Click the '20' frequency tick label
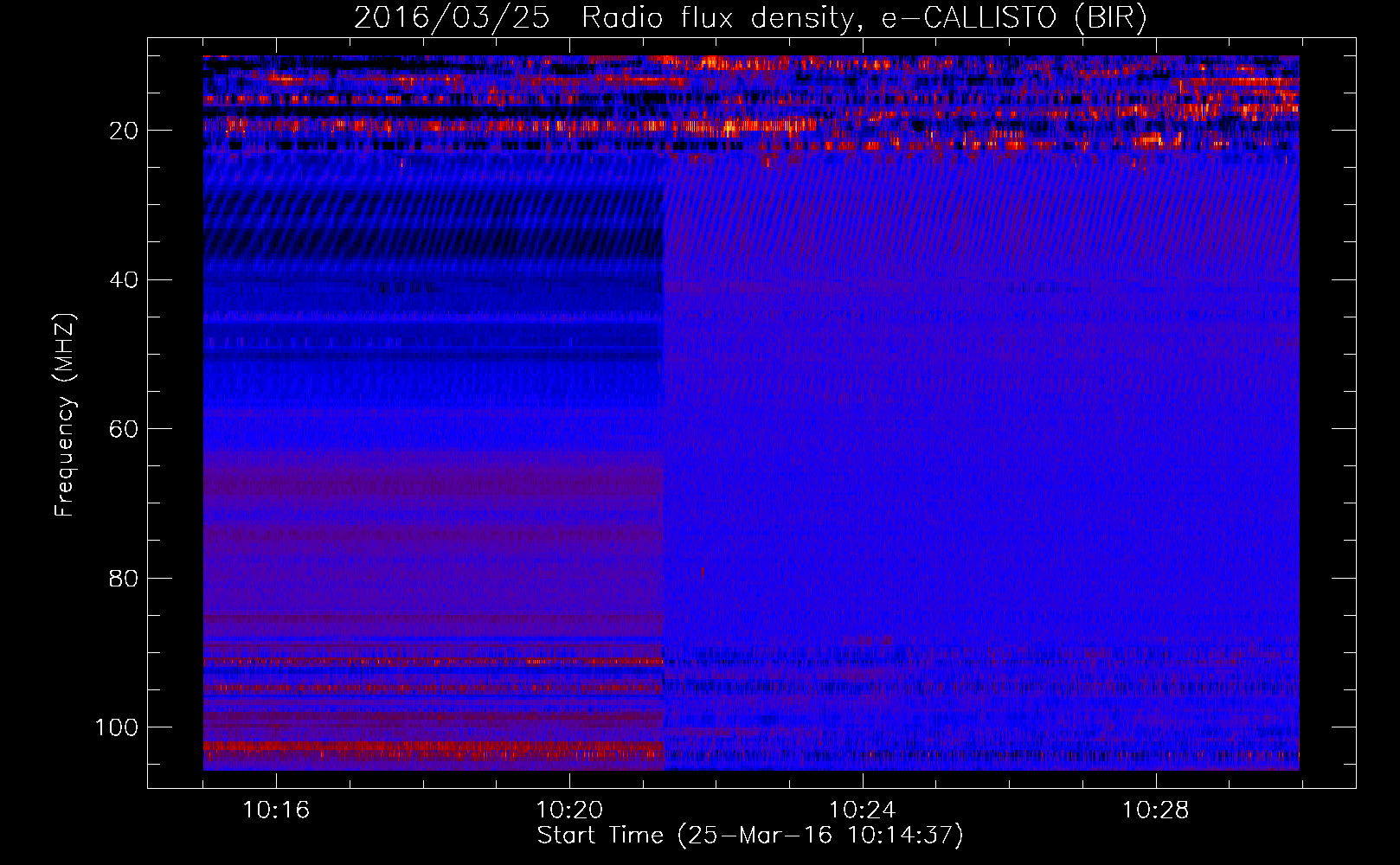This screenshot has height=865, width=1400. click(x=124, y=131)
